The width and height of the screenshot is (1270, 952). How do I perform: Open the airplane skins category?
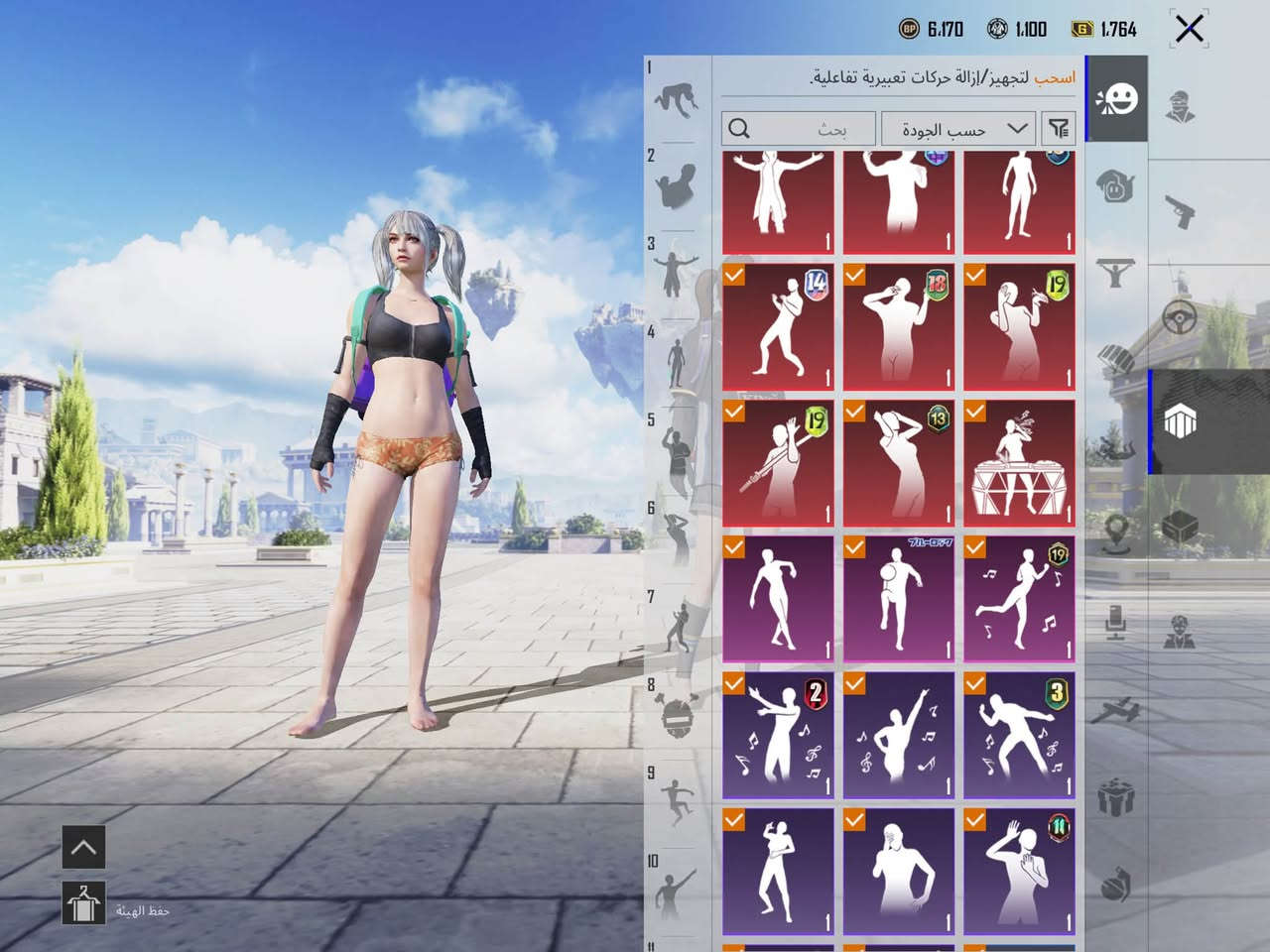(x=1116, y=710)
